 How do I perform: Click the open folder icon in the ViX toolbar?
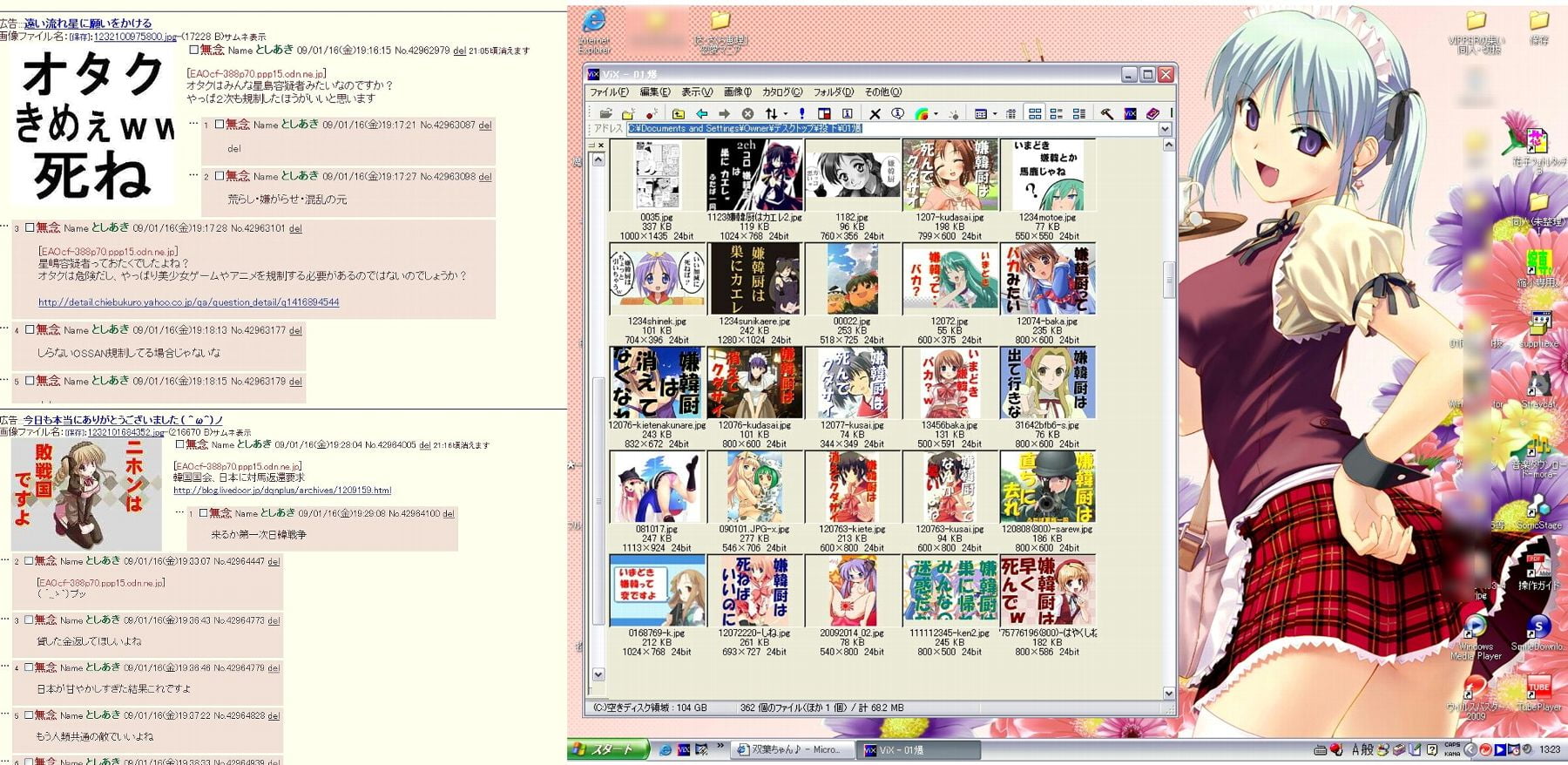tap(605, 113)
